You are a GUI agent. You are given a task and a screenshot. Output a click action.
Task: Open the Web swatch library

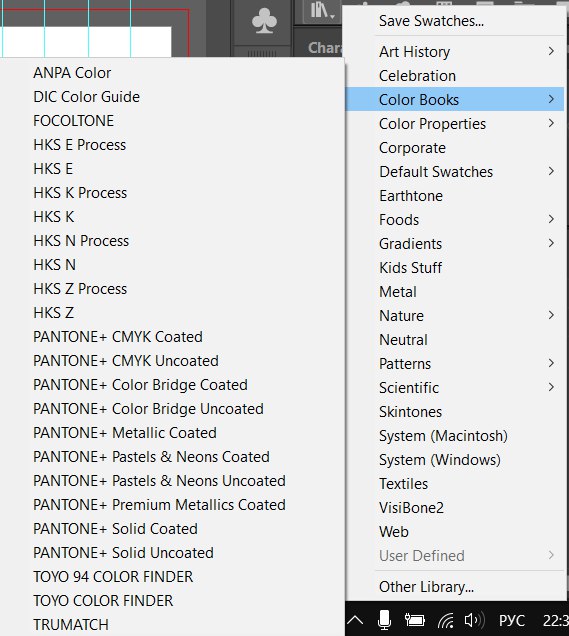point(455,531)
